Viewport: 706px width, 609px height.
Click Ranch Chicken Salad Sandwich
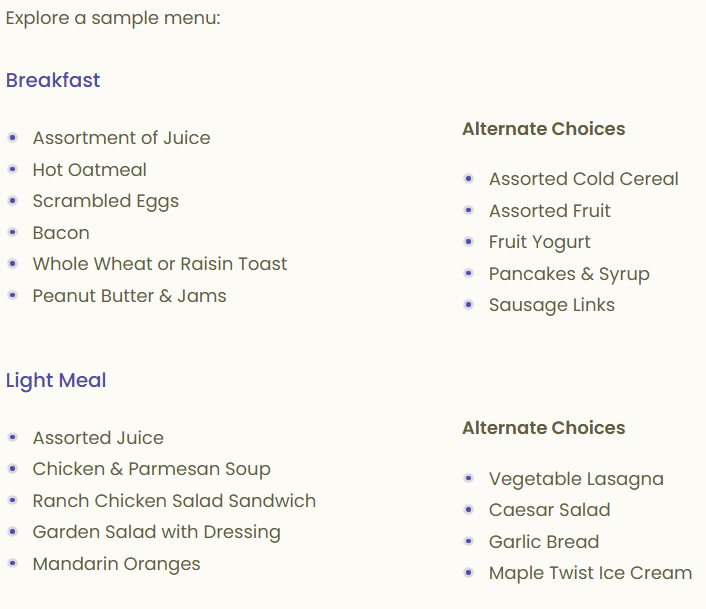(174, 501)
